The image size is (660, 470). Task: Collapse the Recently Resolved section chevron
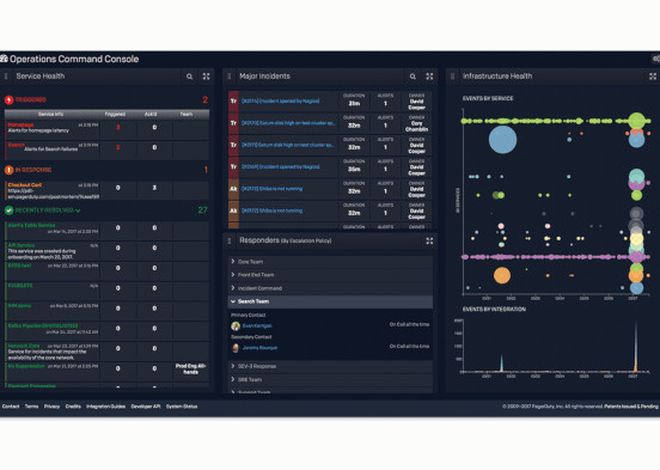coord(77,210)
